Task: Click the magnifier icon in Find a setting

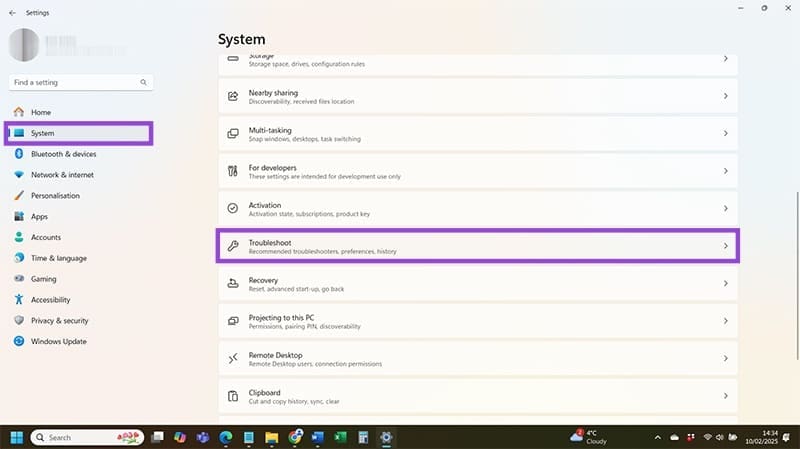Action: coord(143,82)
